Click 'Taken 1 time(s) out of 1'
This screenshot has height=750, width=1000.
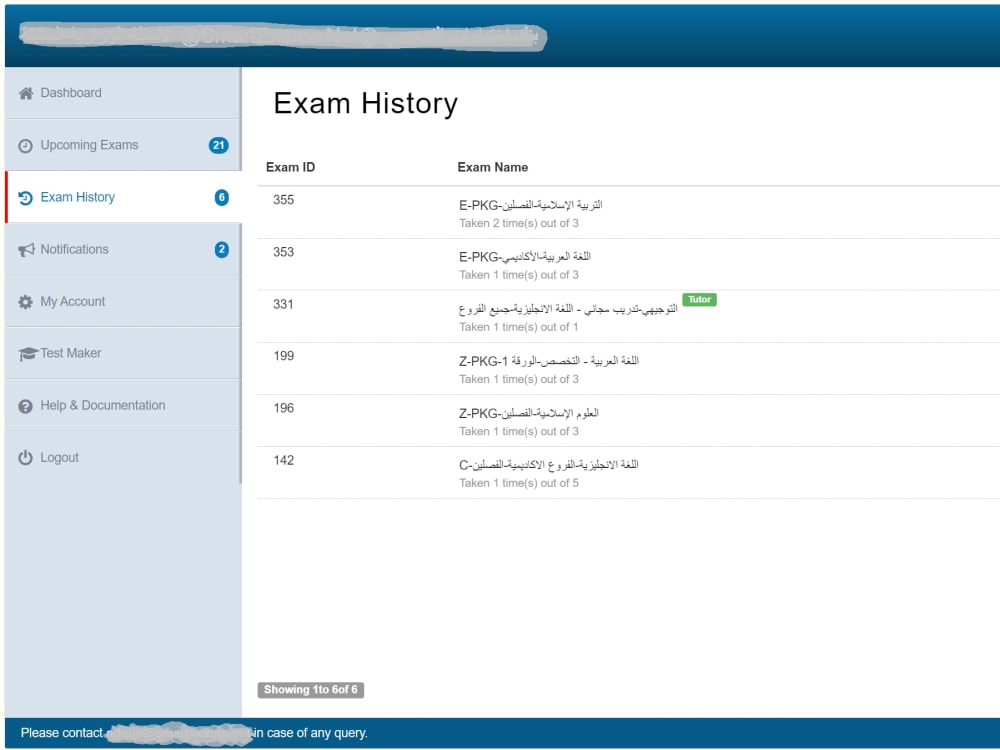coord(518,327)
